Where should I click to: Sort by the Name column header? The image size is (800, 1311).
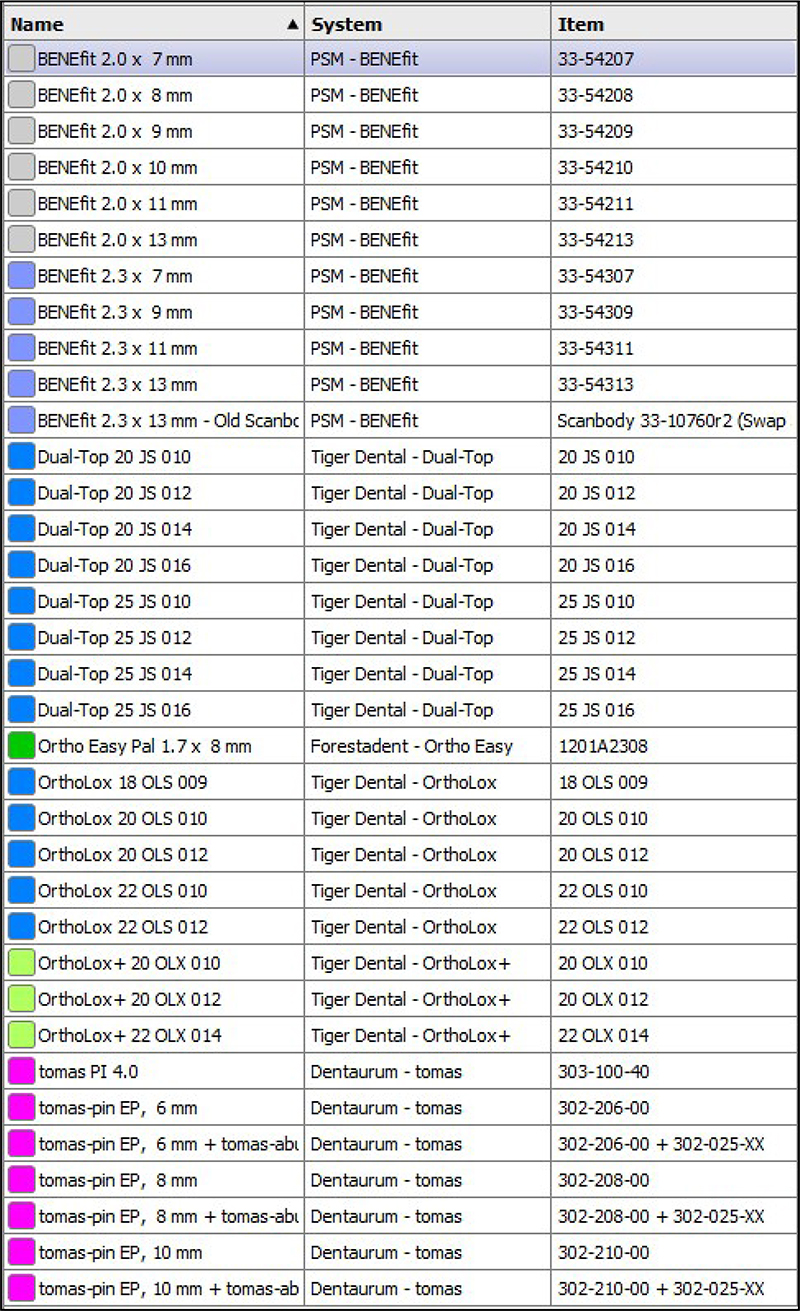click(154, 24)
